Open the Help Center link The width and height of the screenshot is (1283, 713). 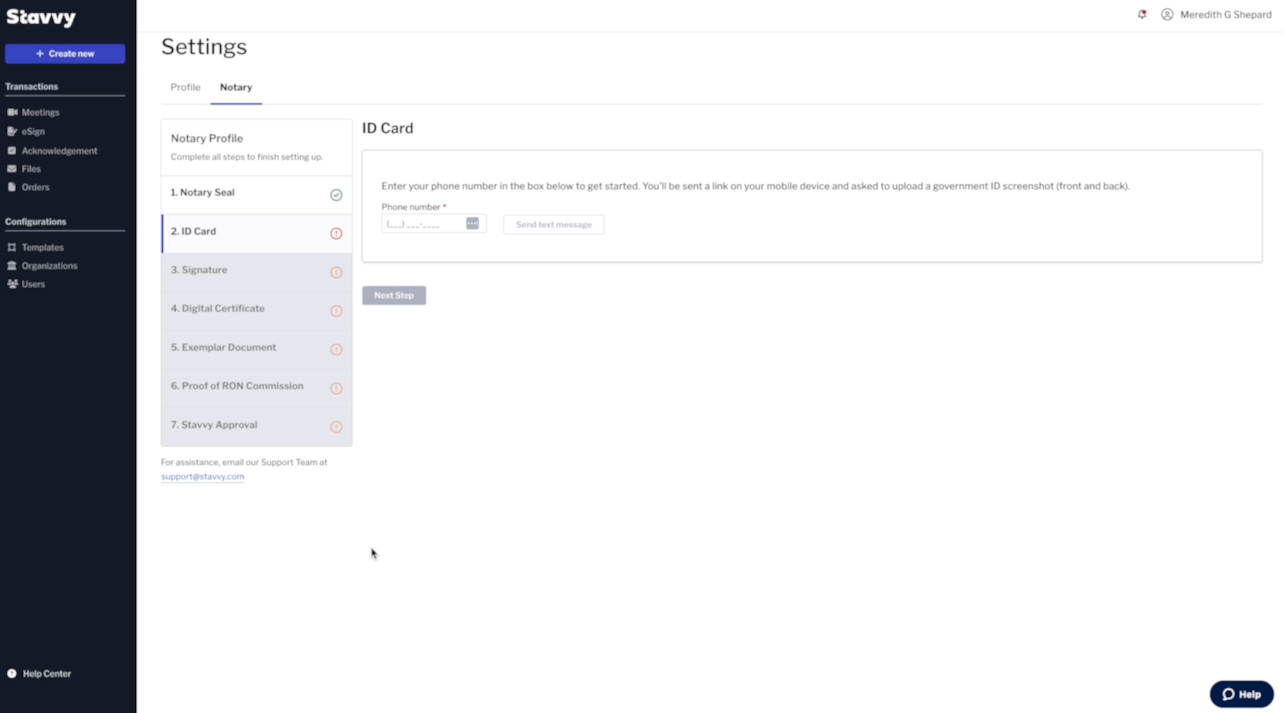47,674
